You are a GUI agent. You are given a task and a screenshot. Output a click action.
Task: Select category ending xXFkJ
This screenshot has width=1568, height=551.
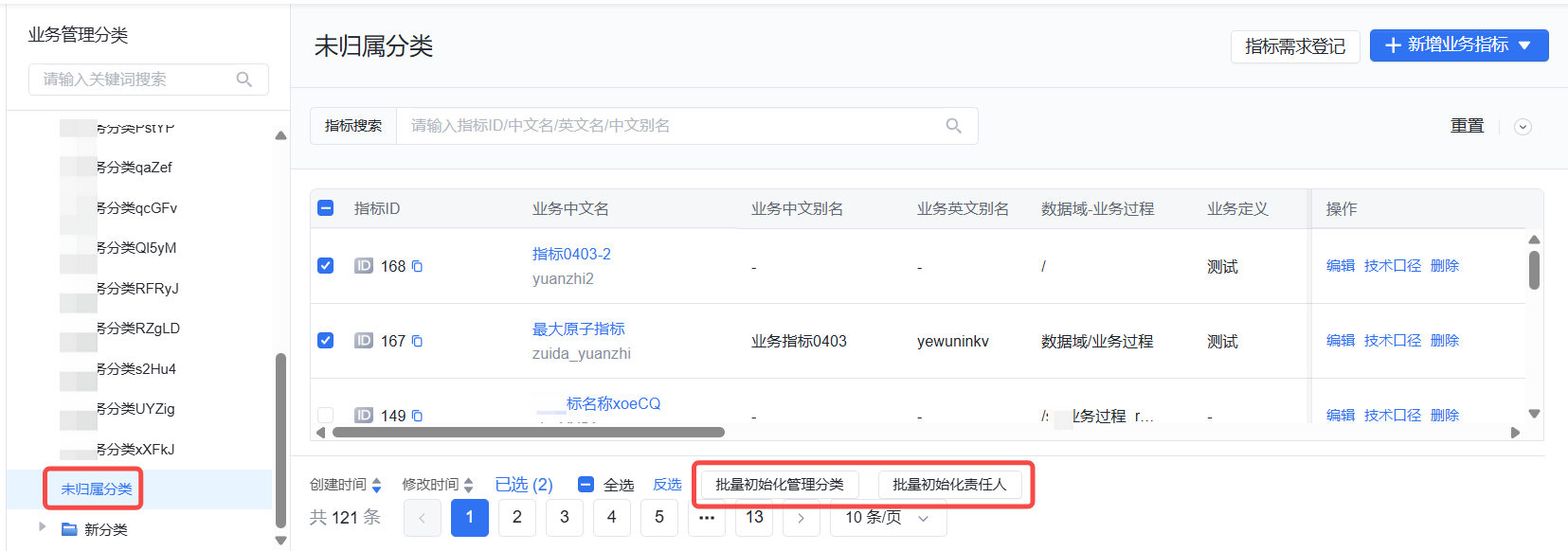135,450
